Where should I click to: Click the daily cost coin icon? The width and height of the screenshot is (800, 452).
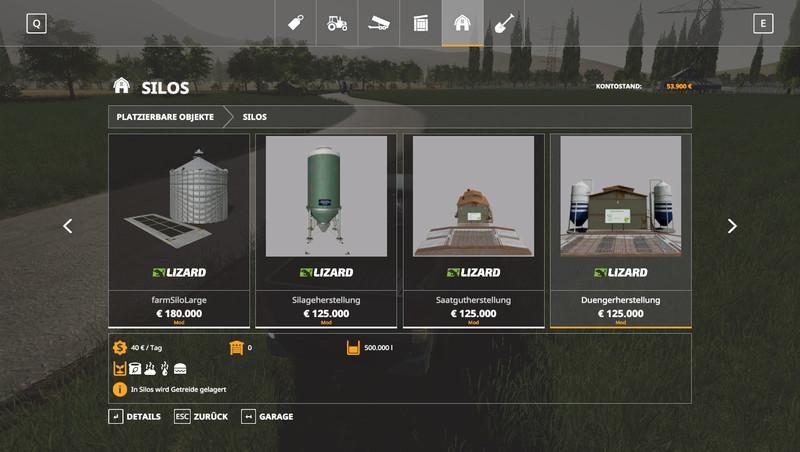coord(119,347)
